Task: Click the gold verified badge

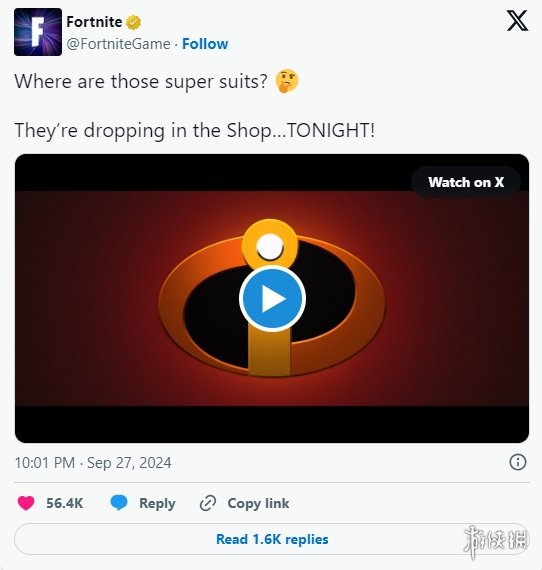Action: (133, 23)
